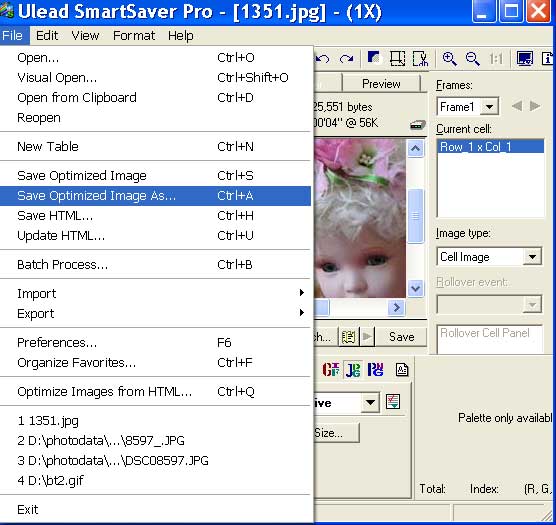Screen dimensions: 556x525
Task: Click the play arrow icon beside Save
Action: click(x=367, y=336)
